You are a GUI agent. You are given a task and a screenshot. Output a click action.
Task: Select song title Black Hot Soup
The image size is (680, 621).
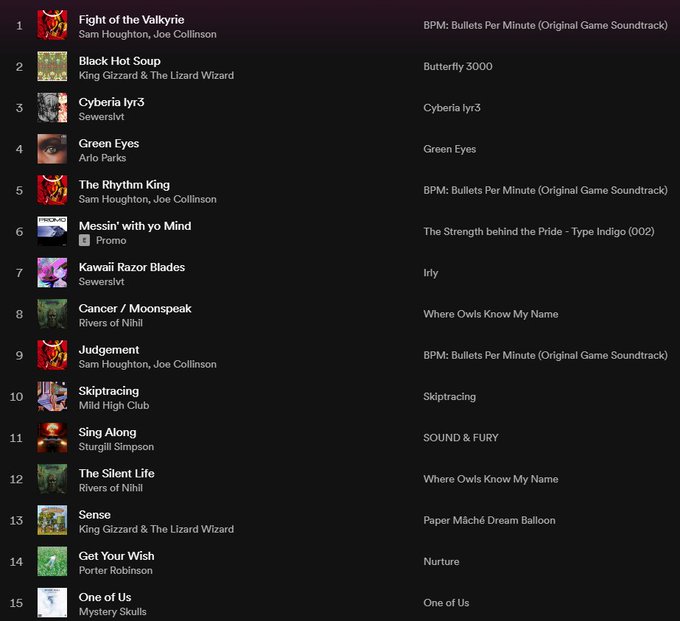pos(120,61)
